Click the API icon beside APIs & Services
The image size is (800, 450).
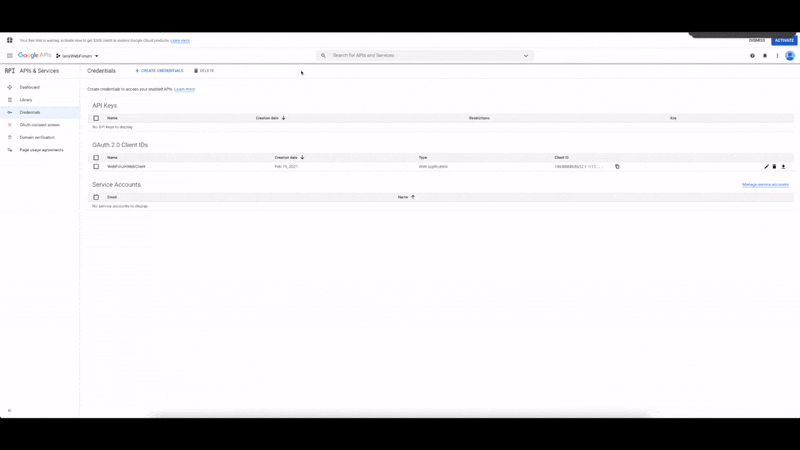10,71
